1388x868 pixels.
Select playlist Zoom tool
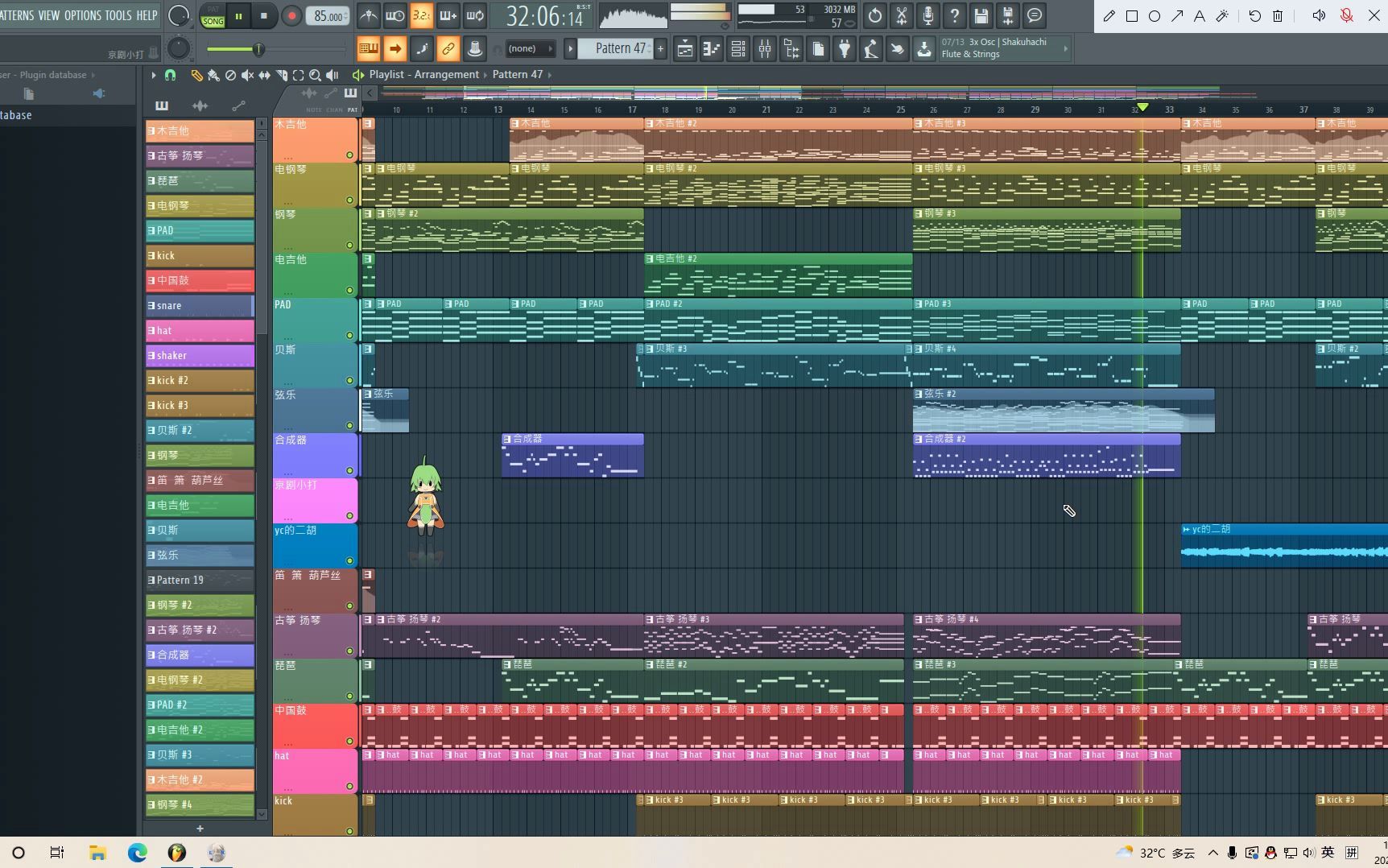pyautogui.click(x=315, y=75)
